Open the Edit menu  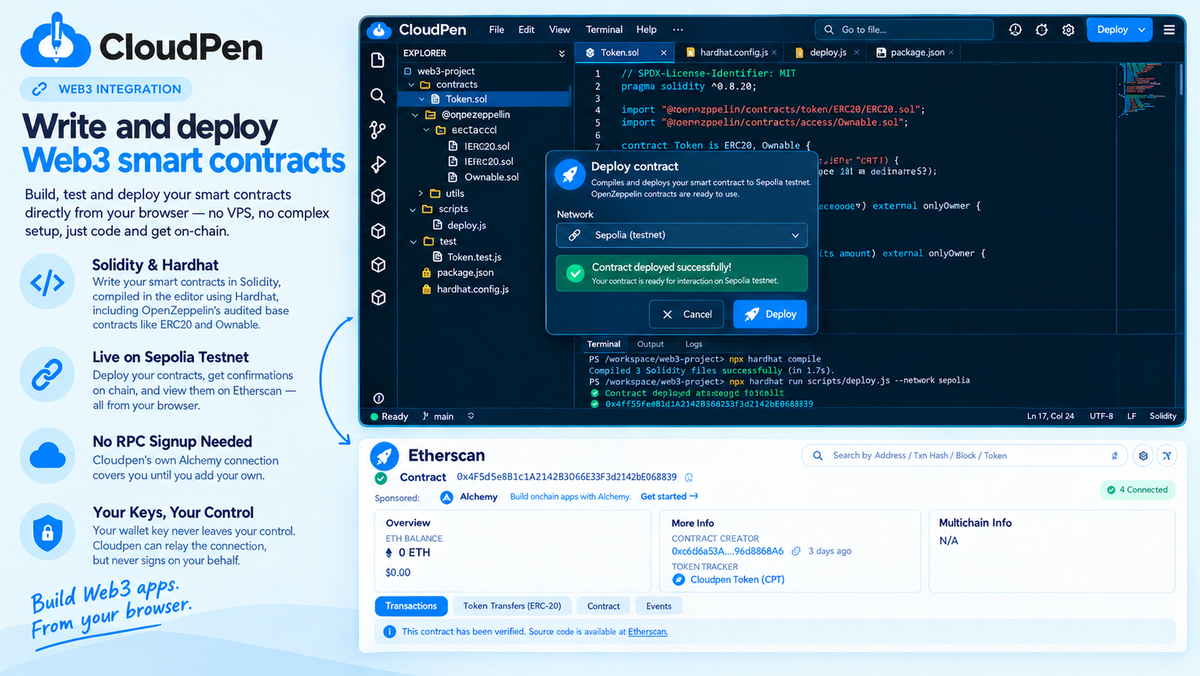(526, 30)
